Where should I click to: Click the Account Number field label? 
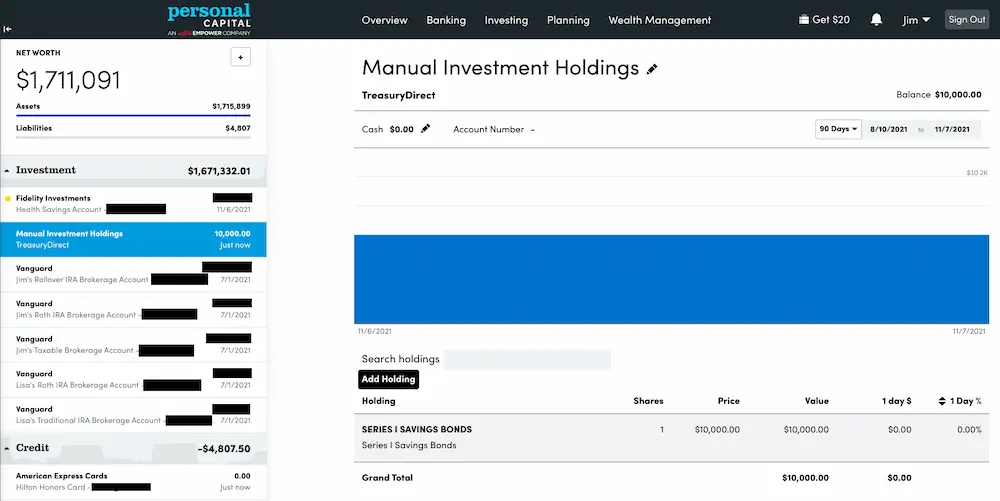pos(489,129)
